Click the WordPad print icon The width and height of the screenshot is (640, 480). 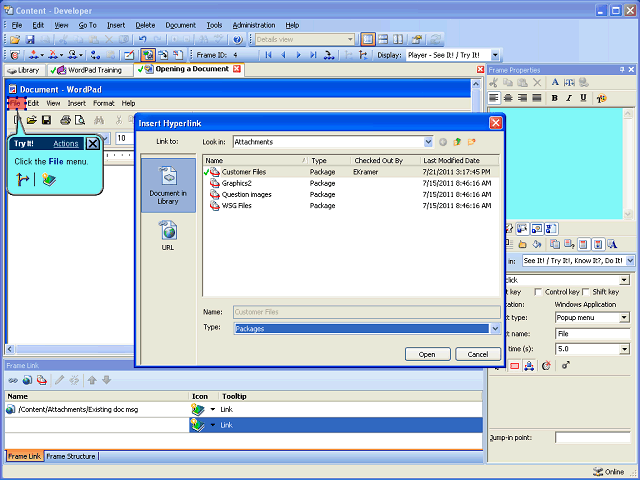tap(65, 120)
